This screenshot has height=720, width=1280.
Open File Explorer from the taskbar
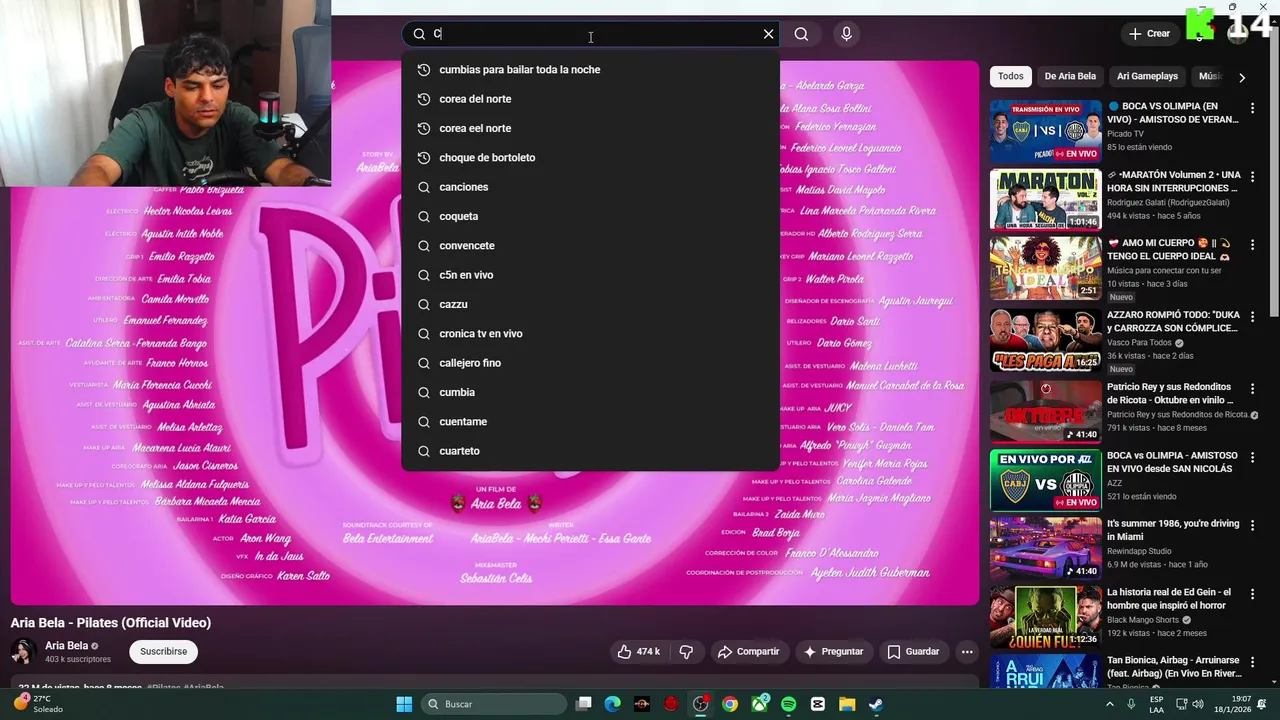(x=847, y=704)
